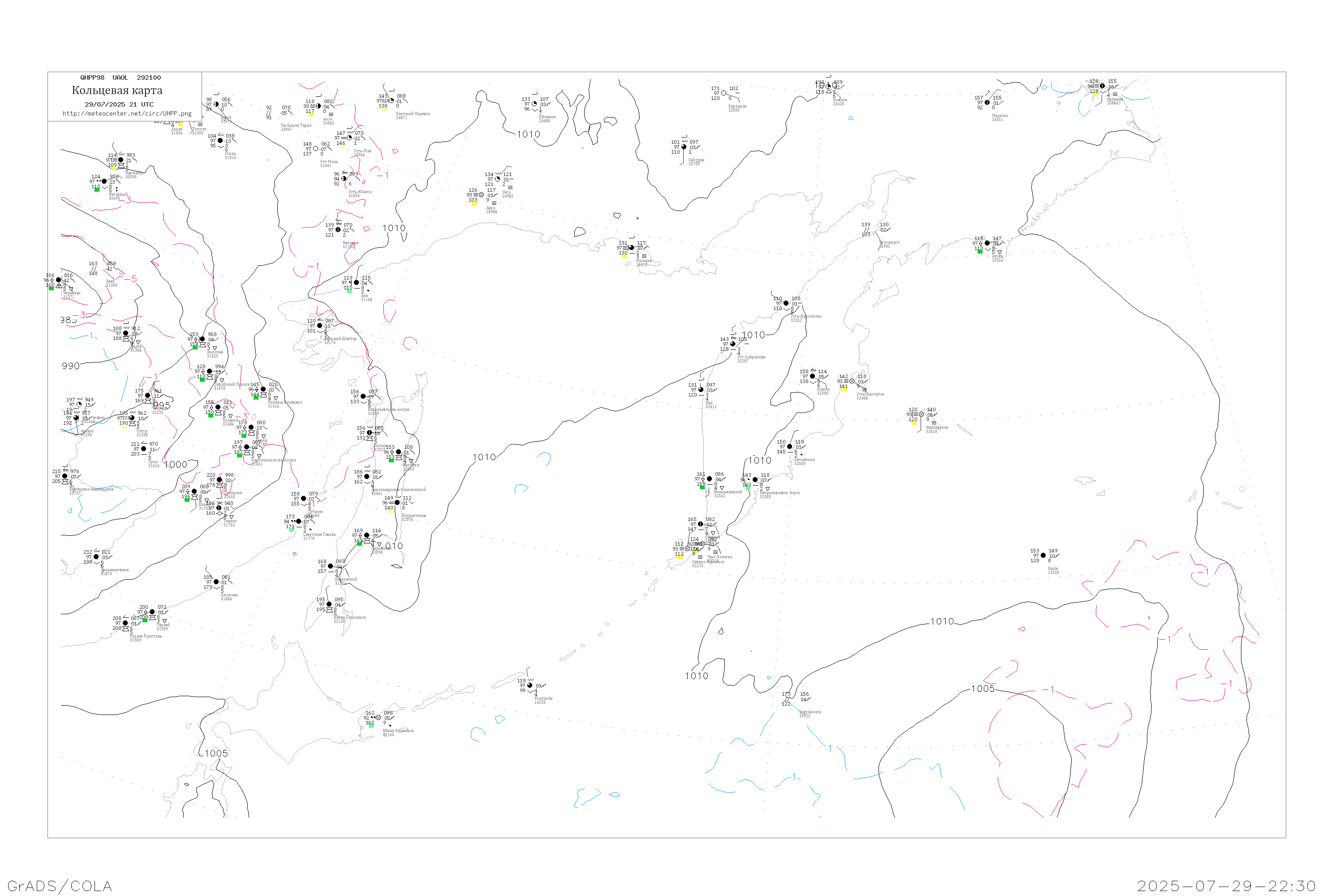Screen dimensions: 1344x896
Task: Click the Охотский Перевоз station name label
Action: 413,114
